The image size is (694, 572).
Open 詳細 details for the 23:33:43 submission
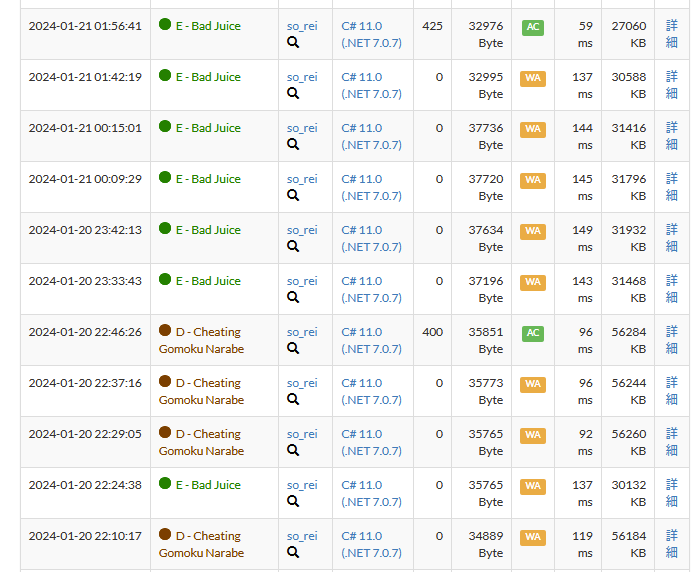(x=672, y=289)
